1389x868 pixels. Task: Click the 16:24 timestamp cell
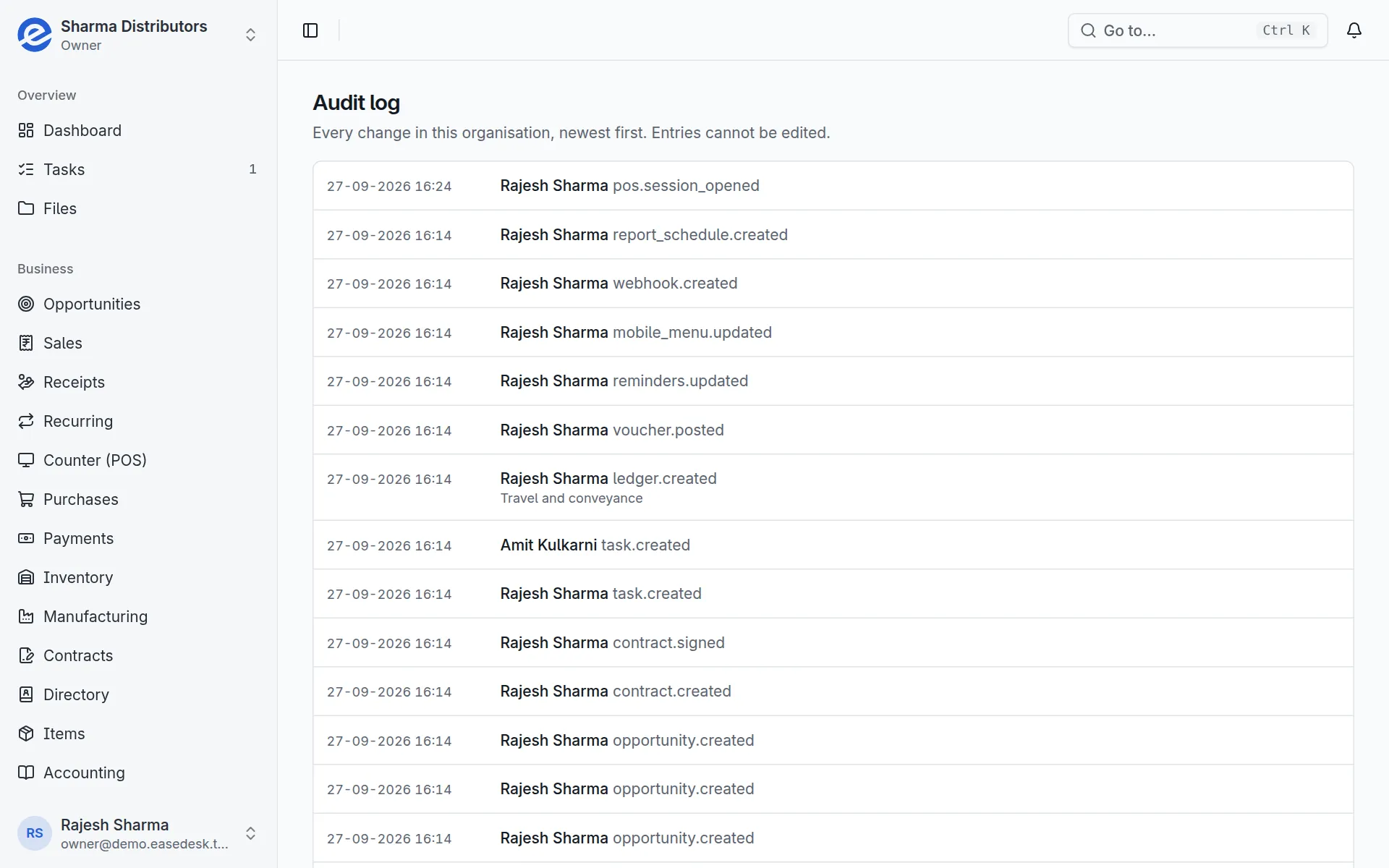coord(389,187)
